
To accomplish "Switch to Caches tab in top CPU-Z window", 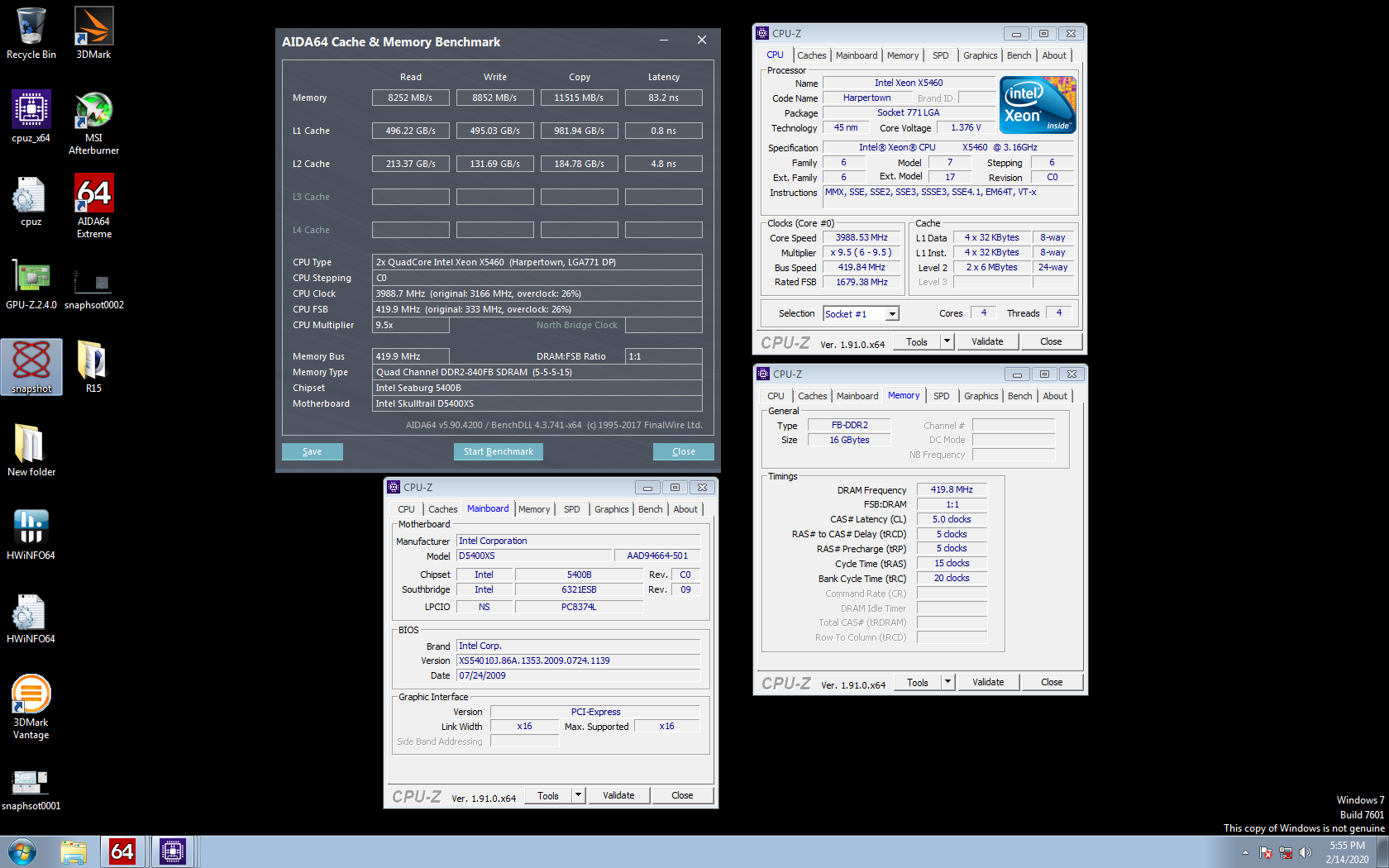I will click(811, 55).
